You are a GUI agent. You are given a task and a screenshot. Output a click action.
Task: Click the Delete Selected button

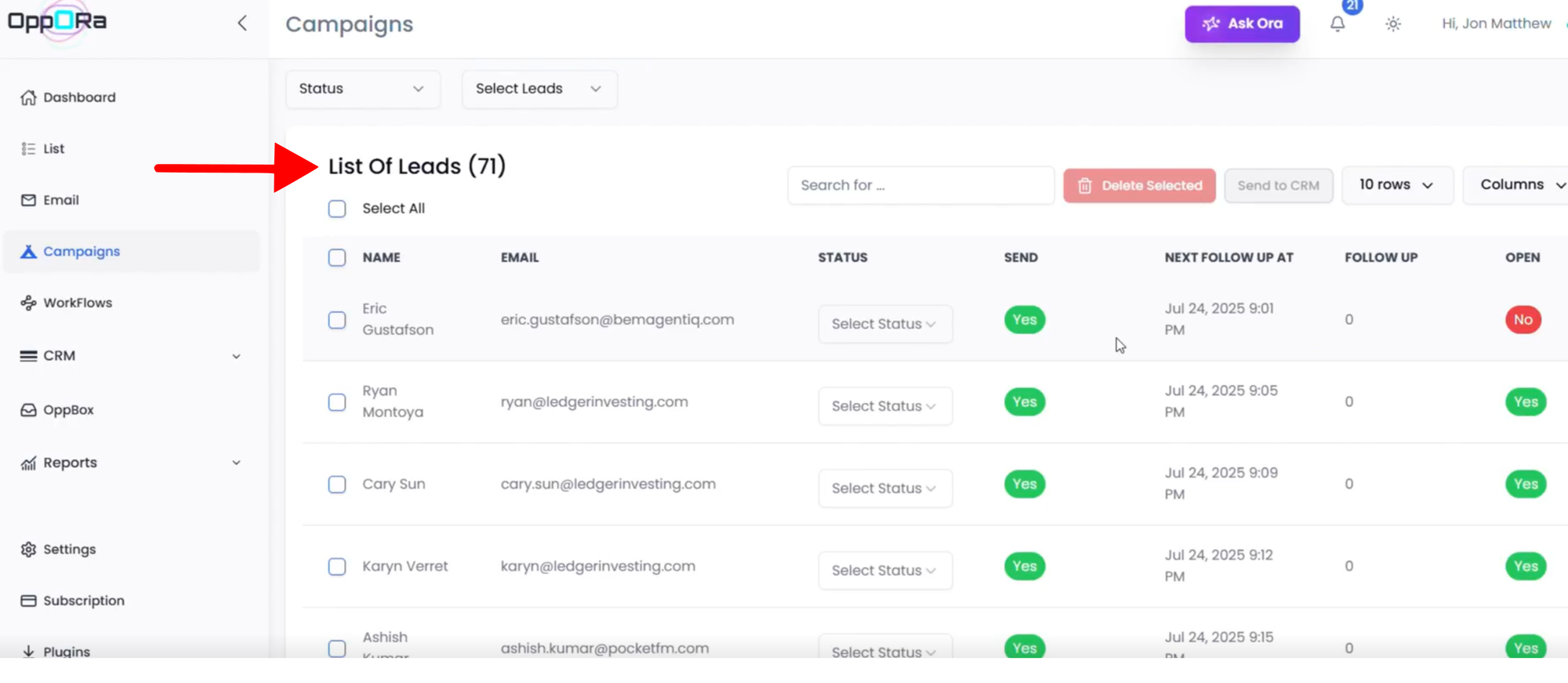[x=1139, y=186]
